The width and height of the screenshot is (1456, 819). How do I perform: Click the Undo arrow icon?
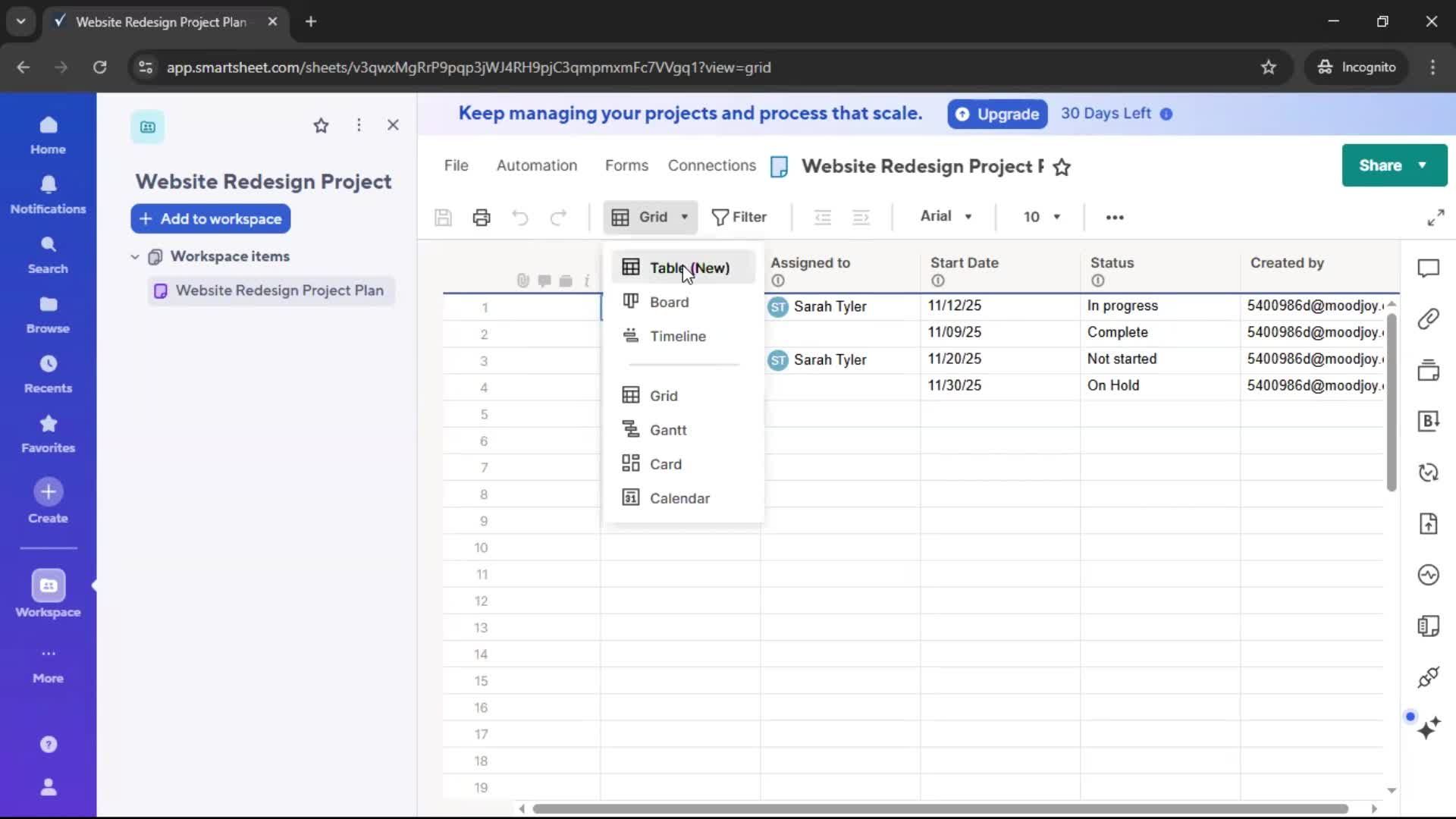[x=520, y=218]
